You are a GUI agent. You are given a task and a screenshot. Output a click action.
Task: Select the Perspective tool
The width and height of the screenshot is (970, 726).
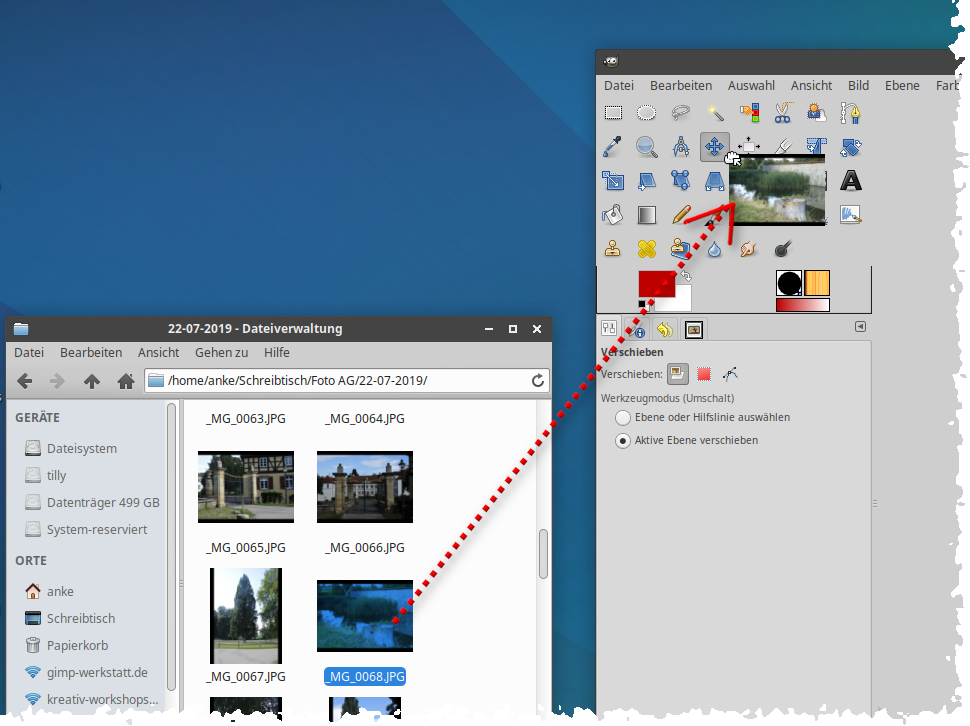(715, 181)
